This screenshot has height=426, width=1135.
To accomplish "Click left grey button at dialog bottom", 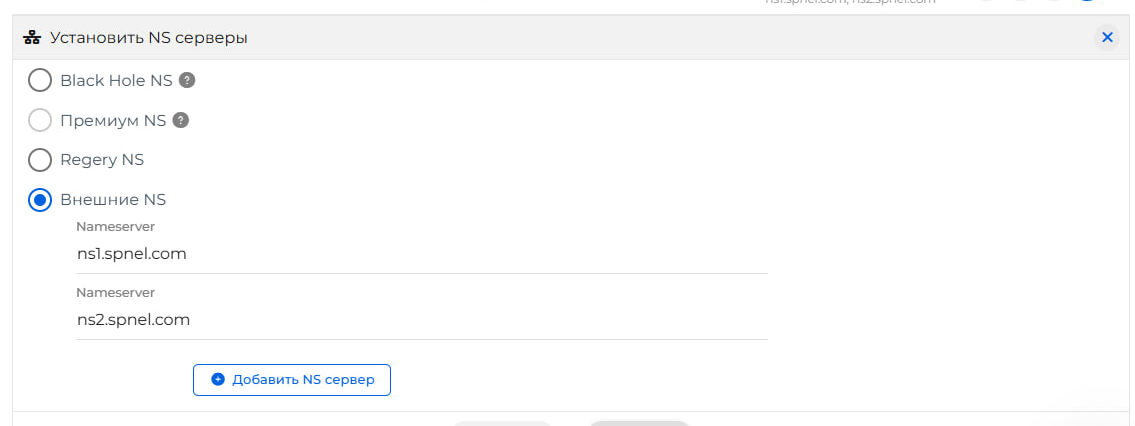I will coord(502,423).
